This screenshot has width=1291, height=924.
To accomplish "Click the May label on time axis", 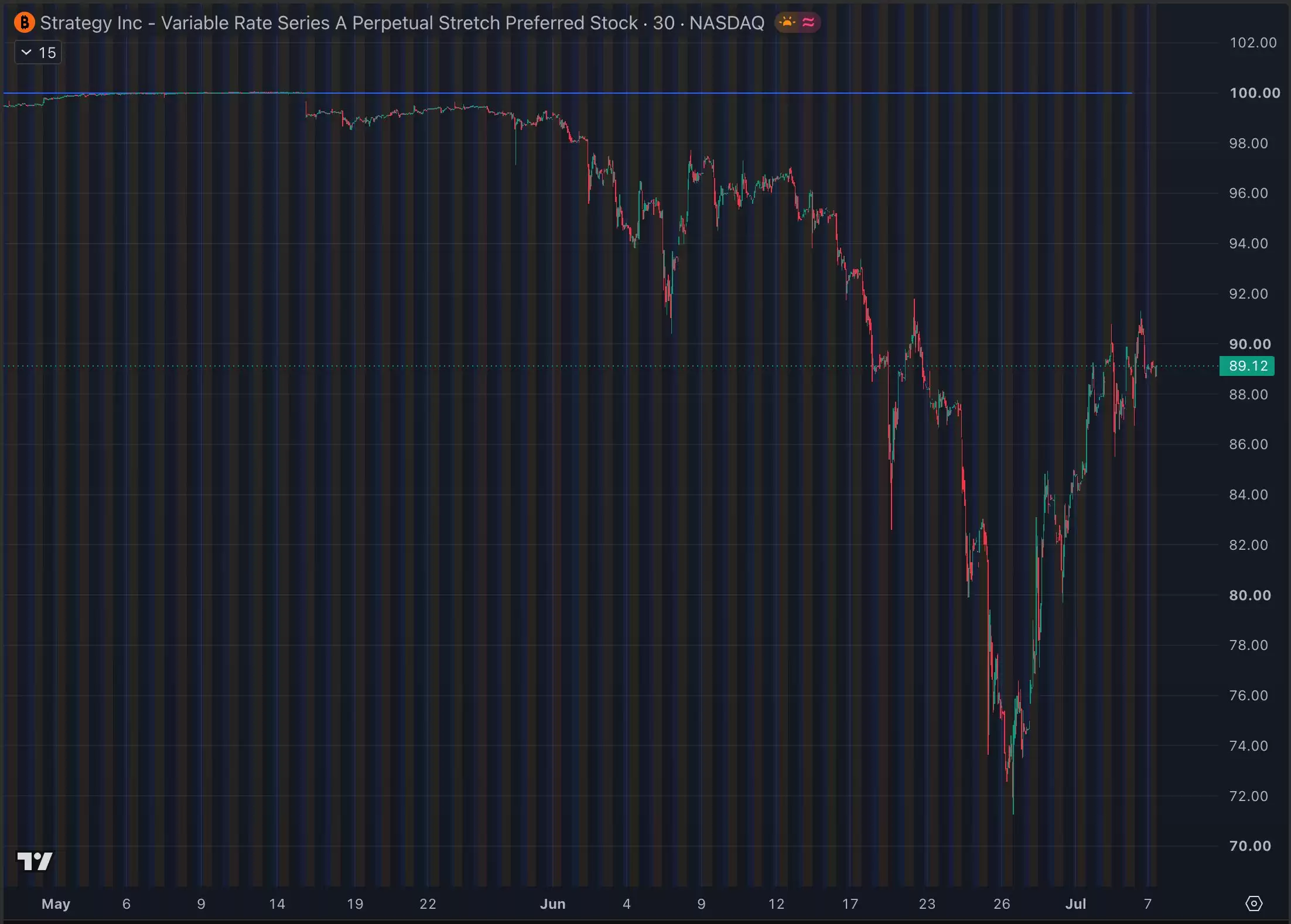I will coord(56,904).
